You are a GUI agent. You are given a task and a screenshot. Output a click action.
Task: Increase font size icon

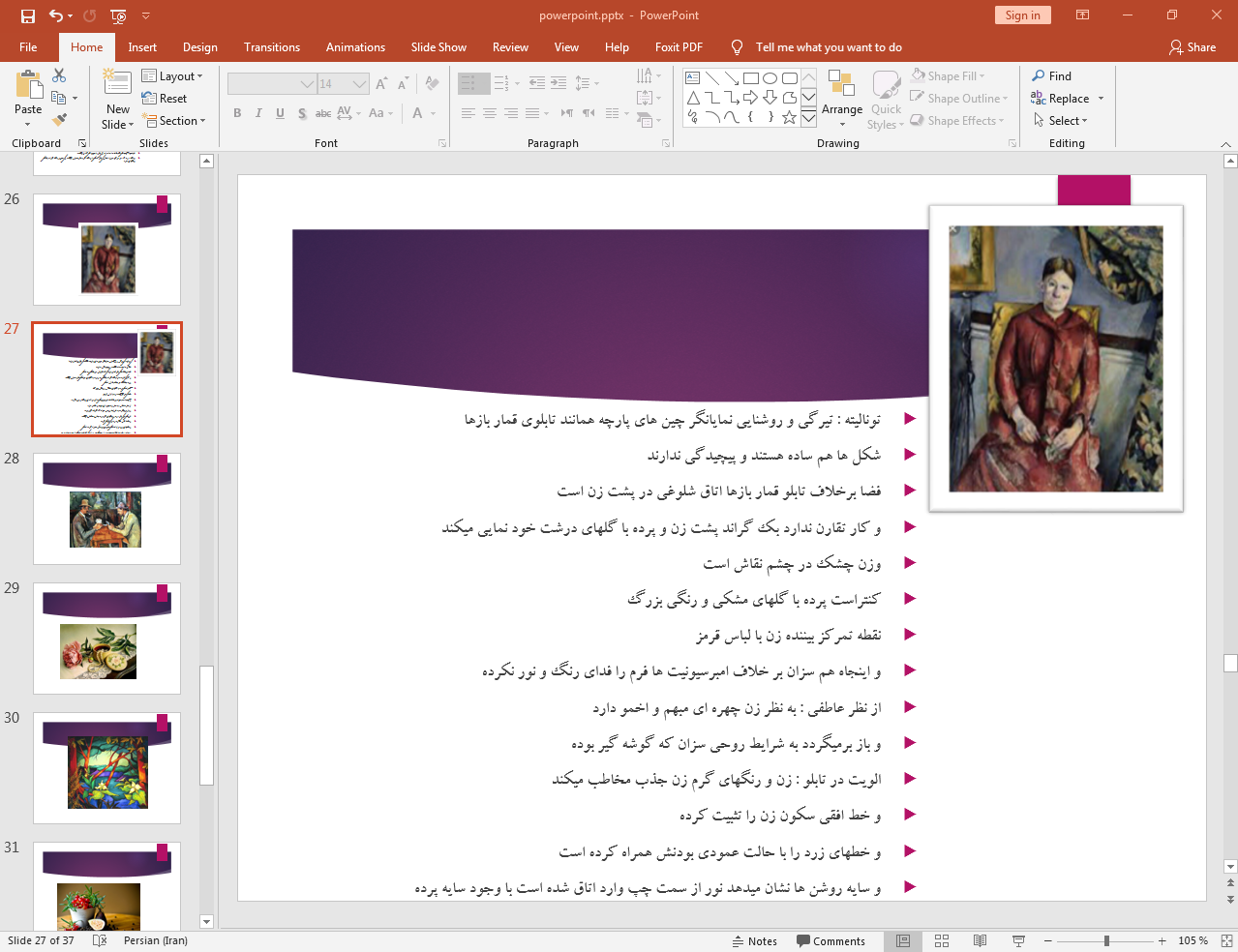pyautogui.click(x=381, y=84)
